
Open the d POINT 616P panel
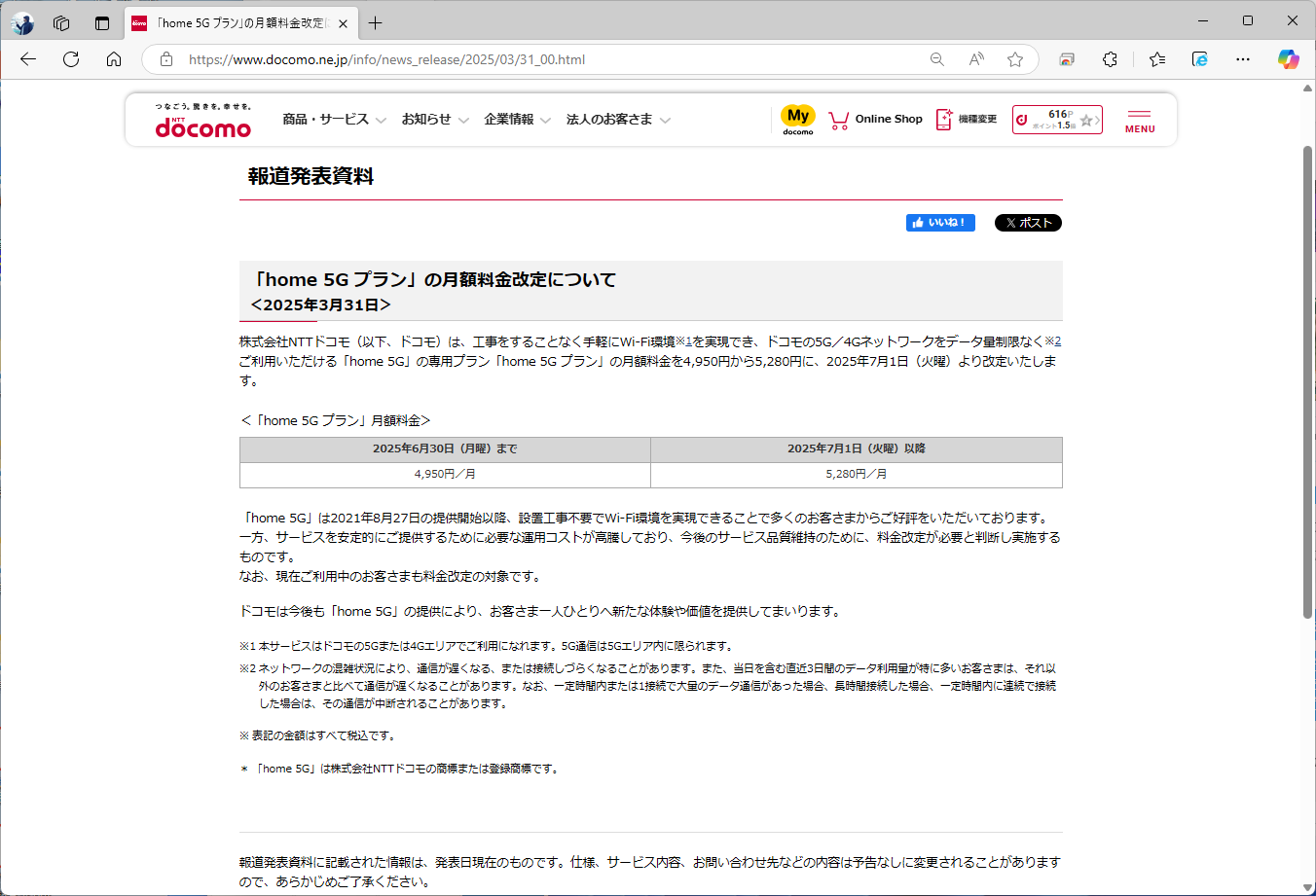[x=1051, y=119]
